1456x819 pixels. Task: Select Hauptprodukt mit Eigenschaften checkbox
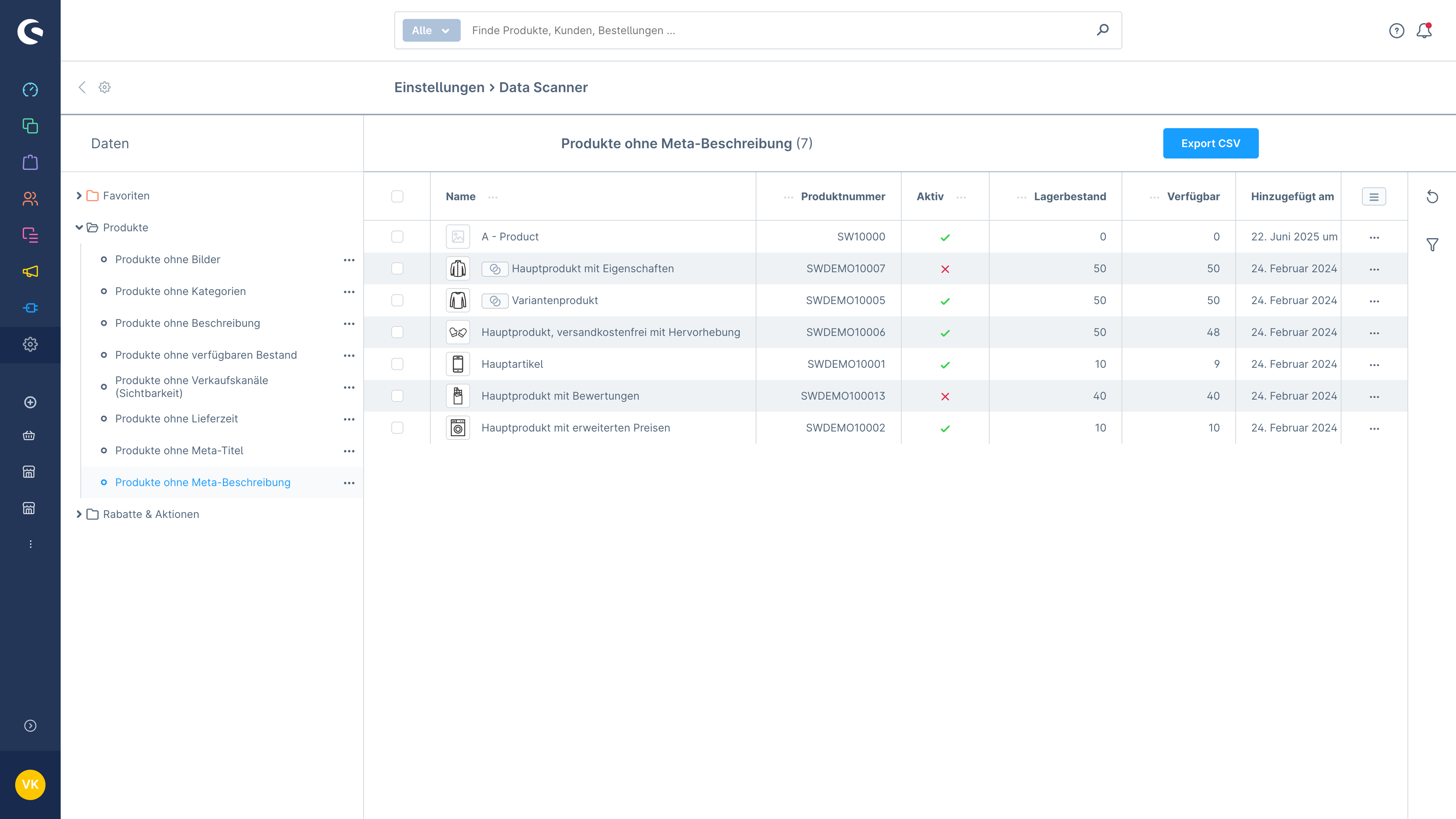tap(397, 268)
